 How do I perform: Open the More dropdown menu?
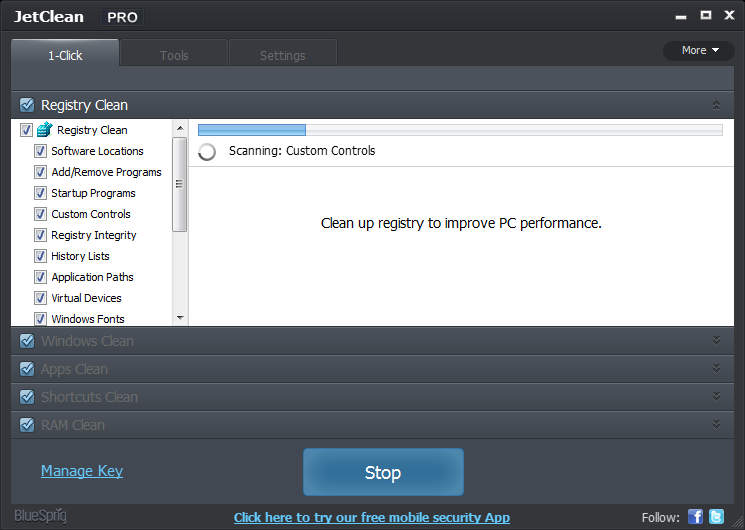pyautogui.click(x=699, y=50)
